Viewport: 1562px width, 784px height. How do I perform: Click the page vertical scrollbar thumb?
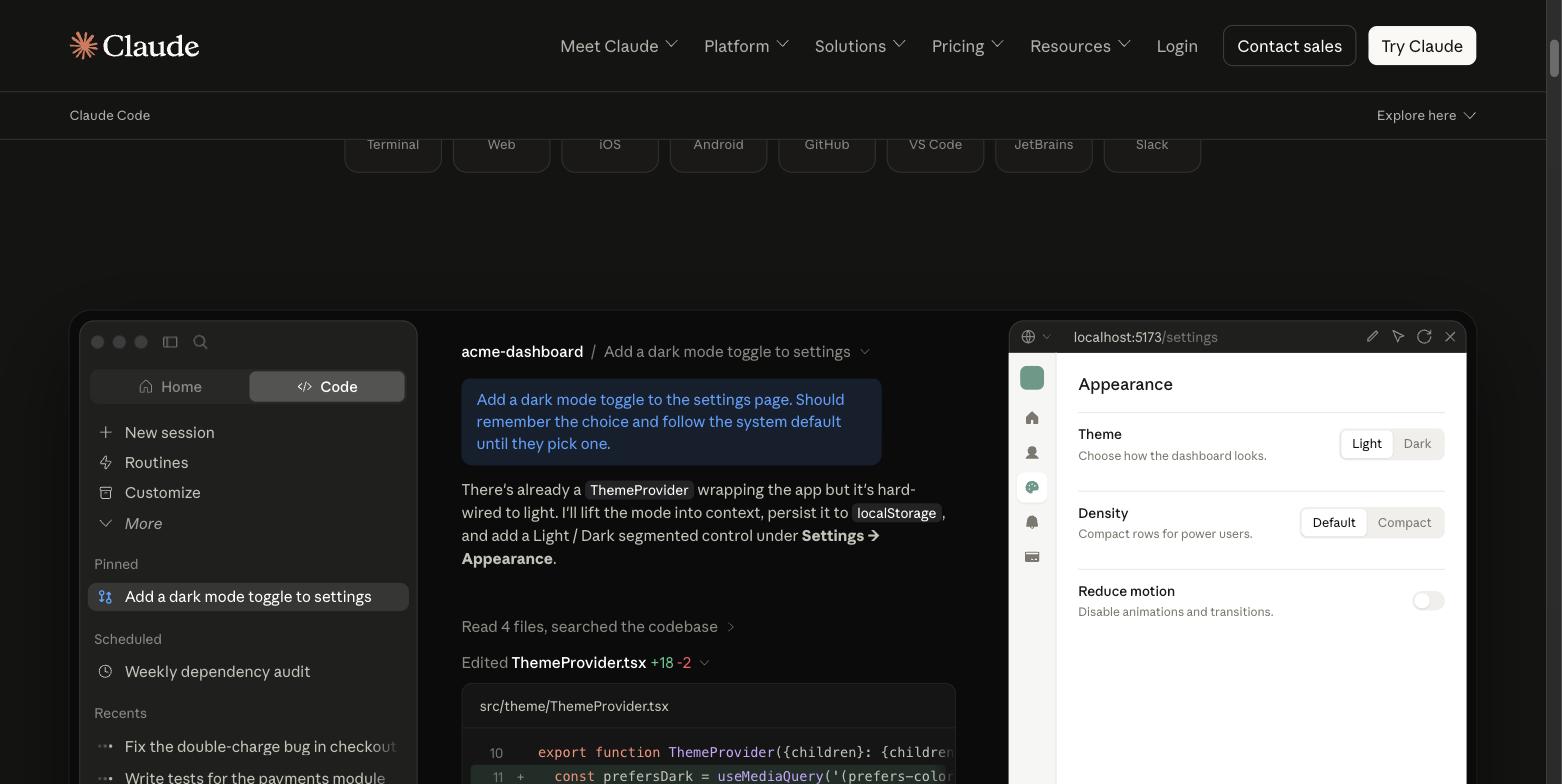click(x=1554, y=59)
